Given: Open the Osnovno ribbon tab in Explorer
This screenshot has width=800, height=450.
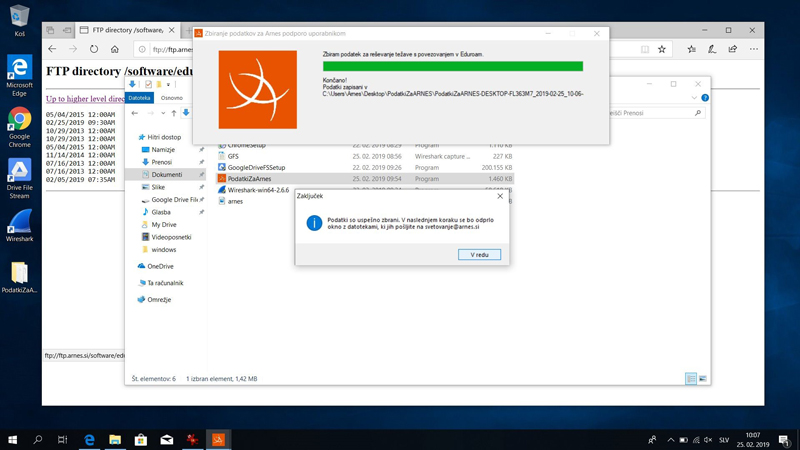Looking at the screenshot, I should 171,97.
